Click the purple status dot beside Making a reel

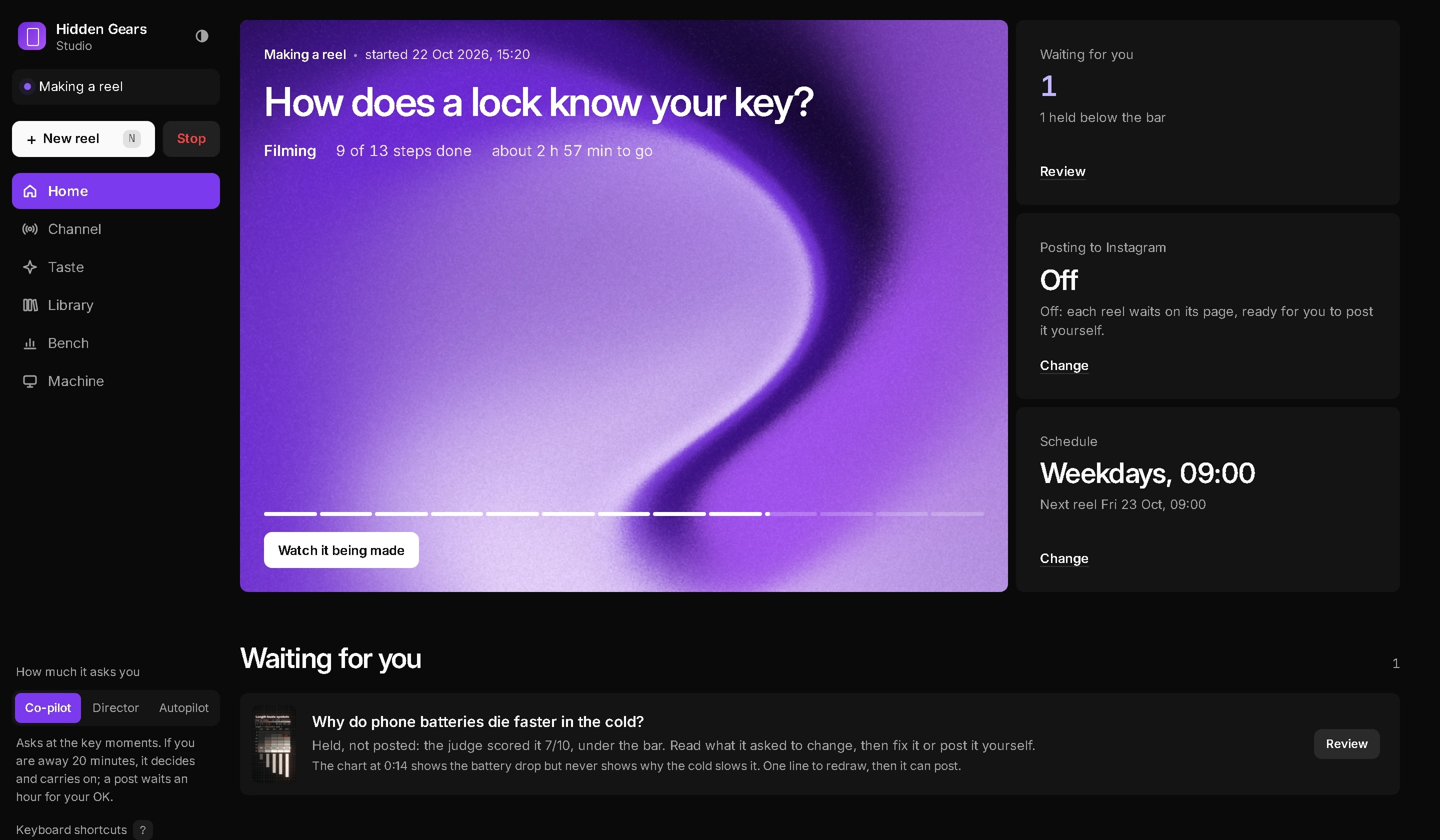click(x=27, y=86)
